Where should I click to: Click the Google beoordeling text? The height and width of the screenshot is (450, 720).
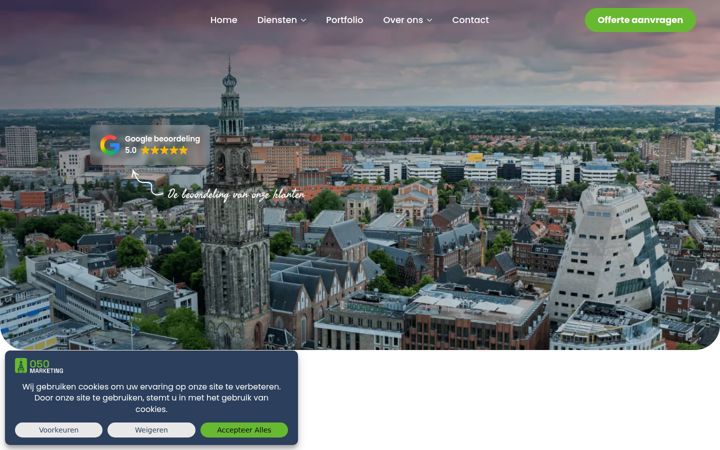(163, 139)
